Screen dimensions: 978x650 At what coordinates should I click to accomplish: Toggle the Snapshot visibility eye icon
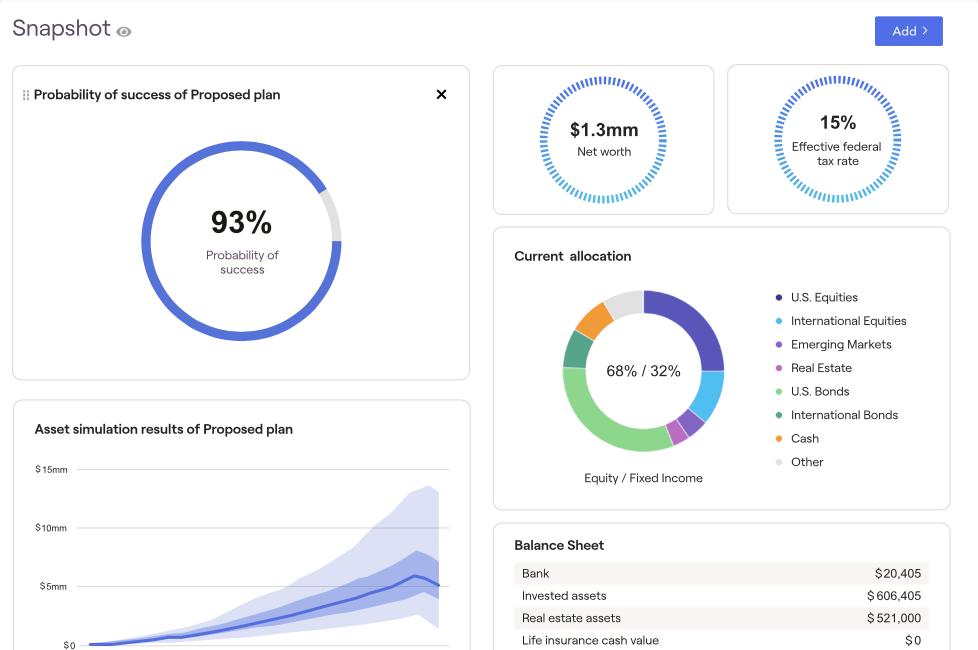tap(123, 32)
